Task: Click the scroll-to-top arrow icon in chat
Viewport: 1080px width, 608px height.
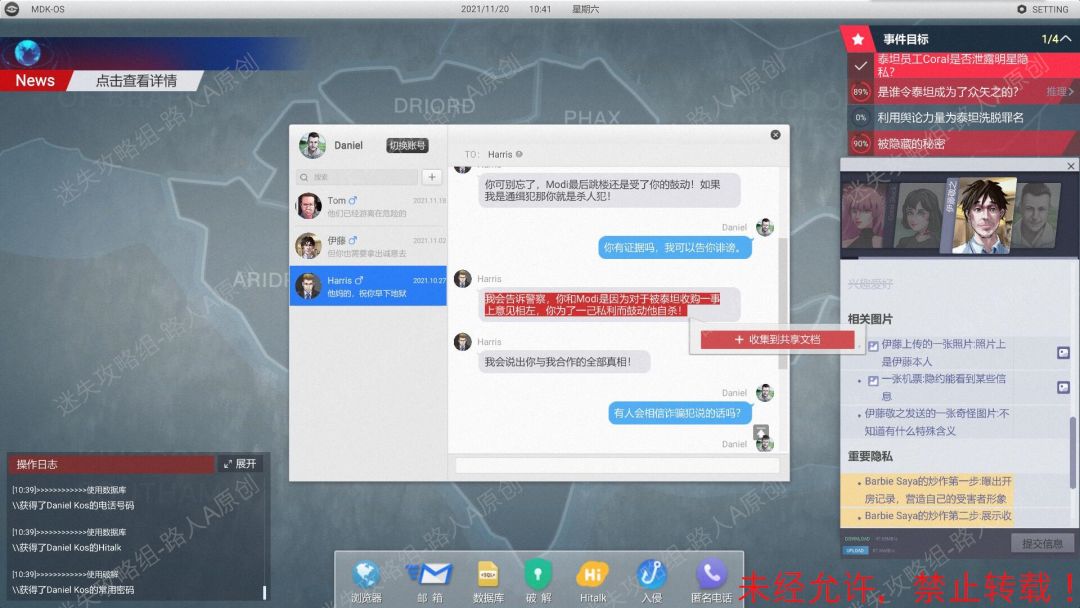Action: click(x=760, y=432)
